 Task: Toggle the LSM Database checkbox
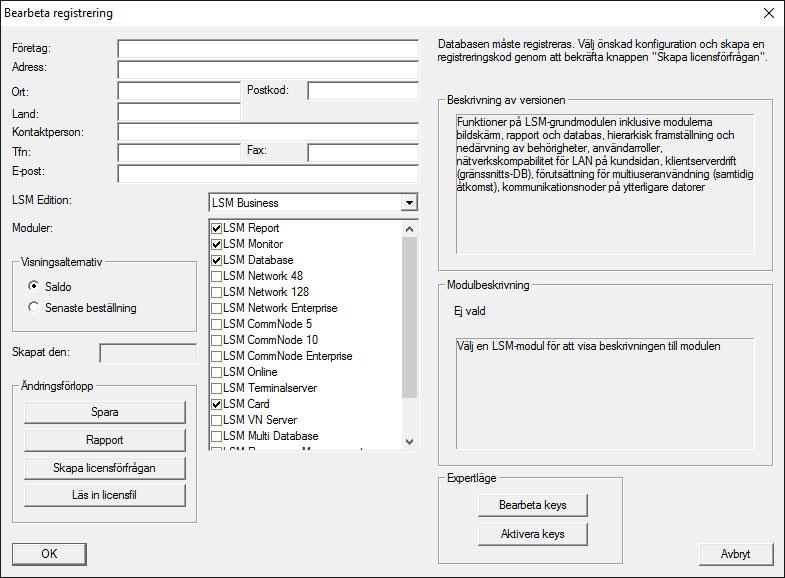tap(216, 260)
